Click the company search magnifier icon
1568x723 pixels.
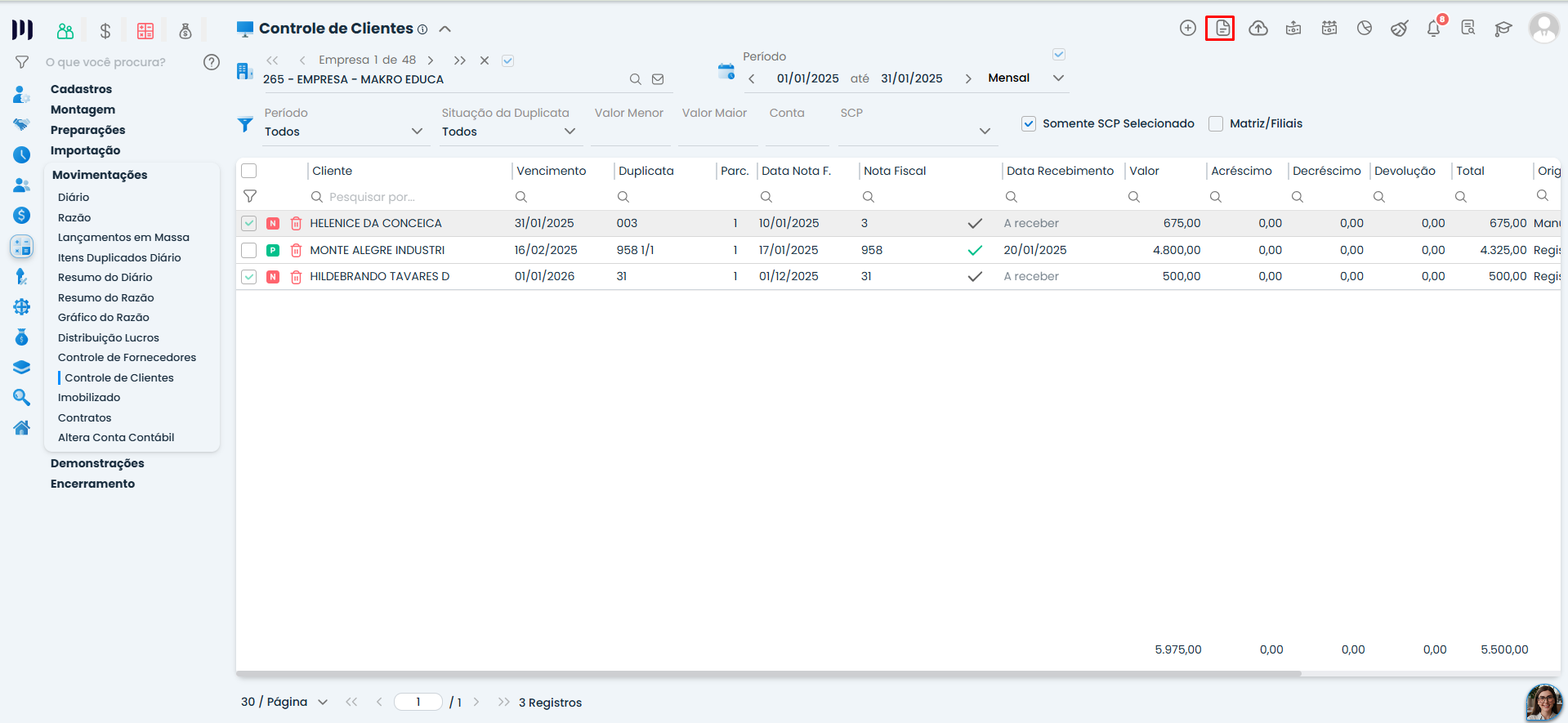[635, 79]
